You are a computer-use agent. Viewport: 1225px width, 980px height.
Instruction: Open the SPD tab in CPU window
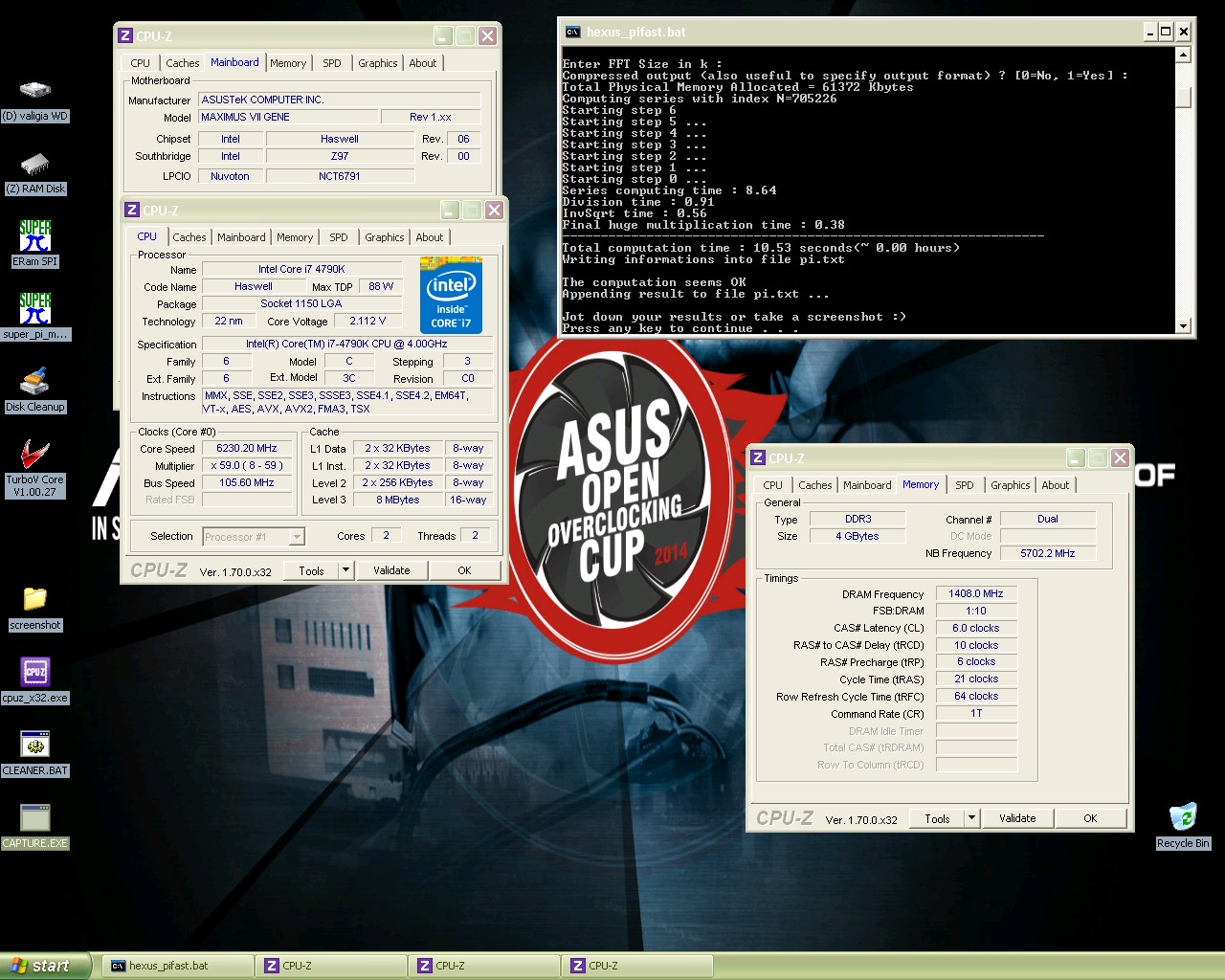point(339,237)
